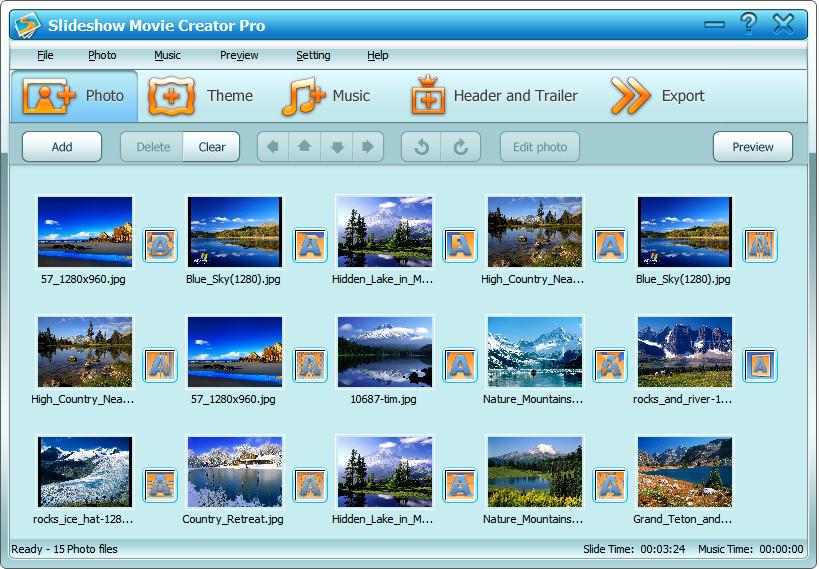Rotate photo clockwise with toolbar icon
This screenshot has width=819, height=569.
(x=460, y=147)
